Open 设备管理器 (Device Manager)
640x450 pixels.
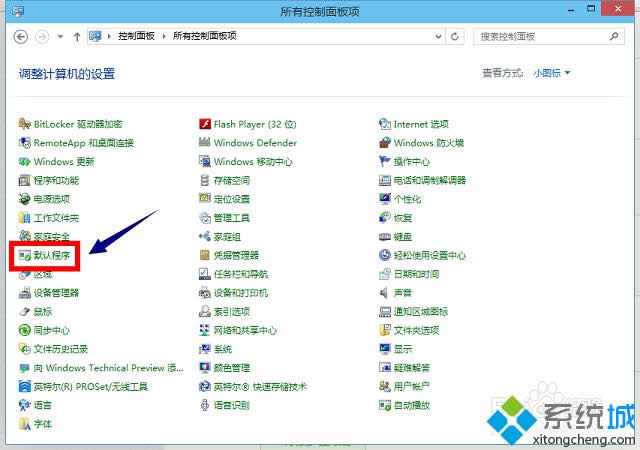[x=56, y=293]
